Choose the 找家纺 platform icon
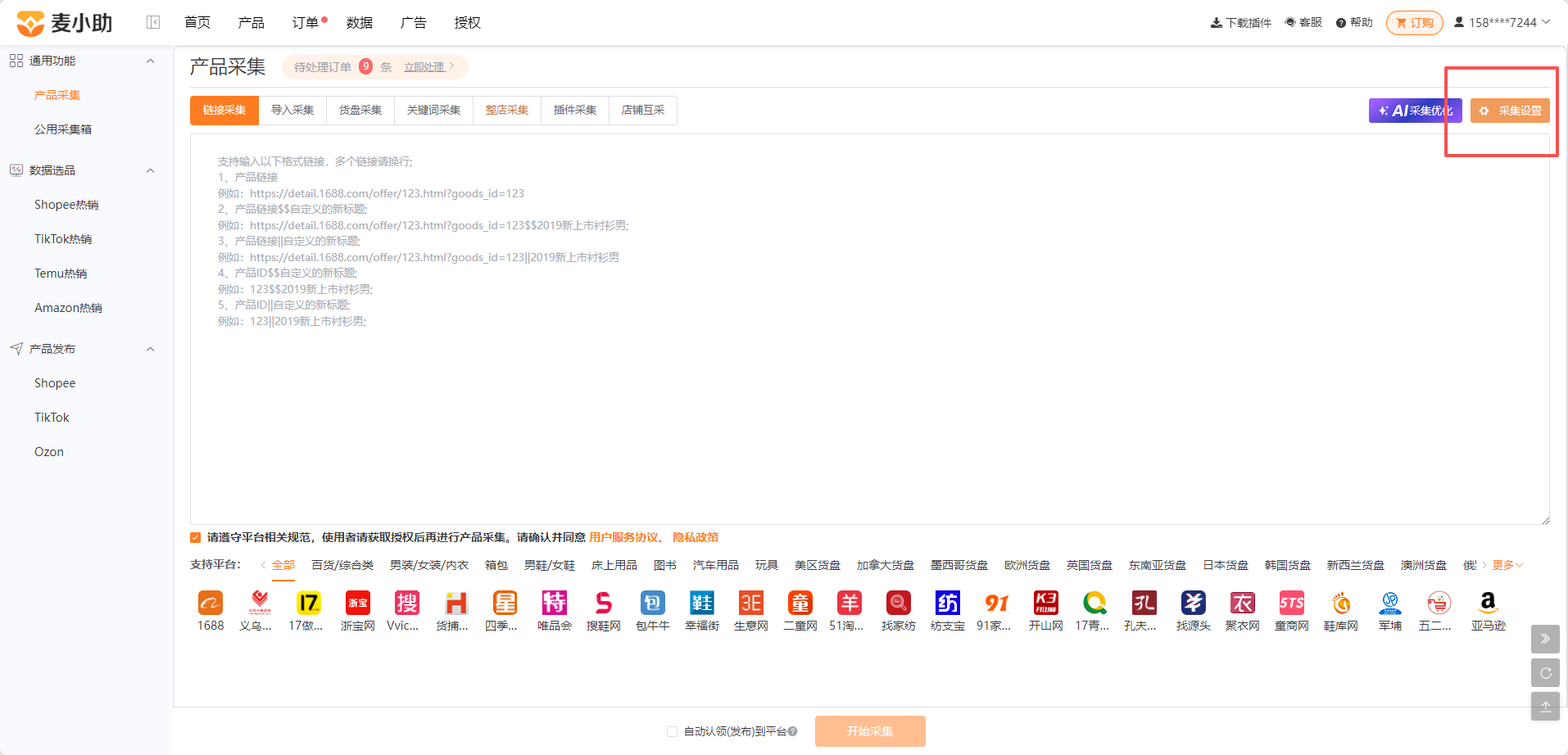The height and width of the screenshot is (755, 1568). coord(899,604)
